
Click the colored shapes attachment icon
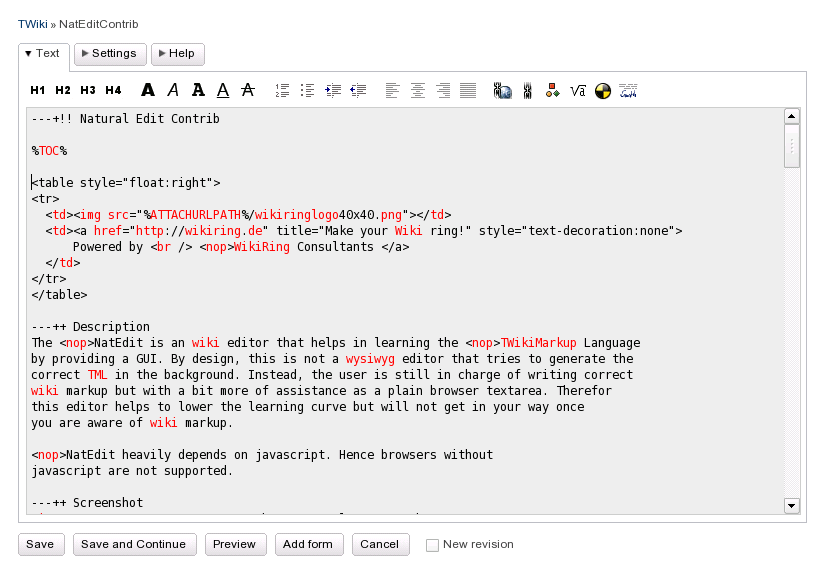point(552,90)
